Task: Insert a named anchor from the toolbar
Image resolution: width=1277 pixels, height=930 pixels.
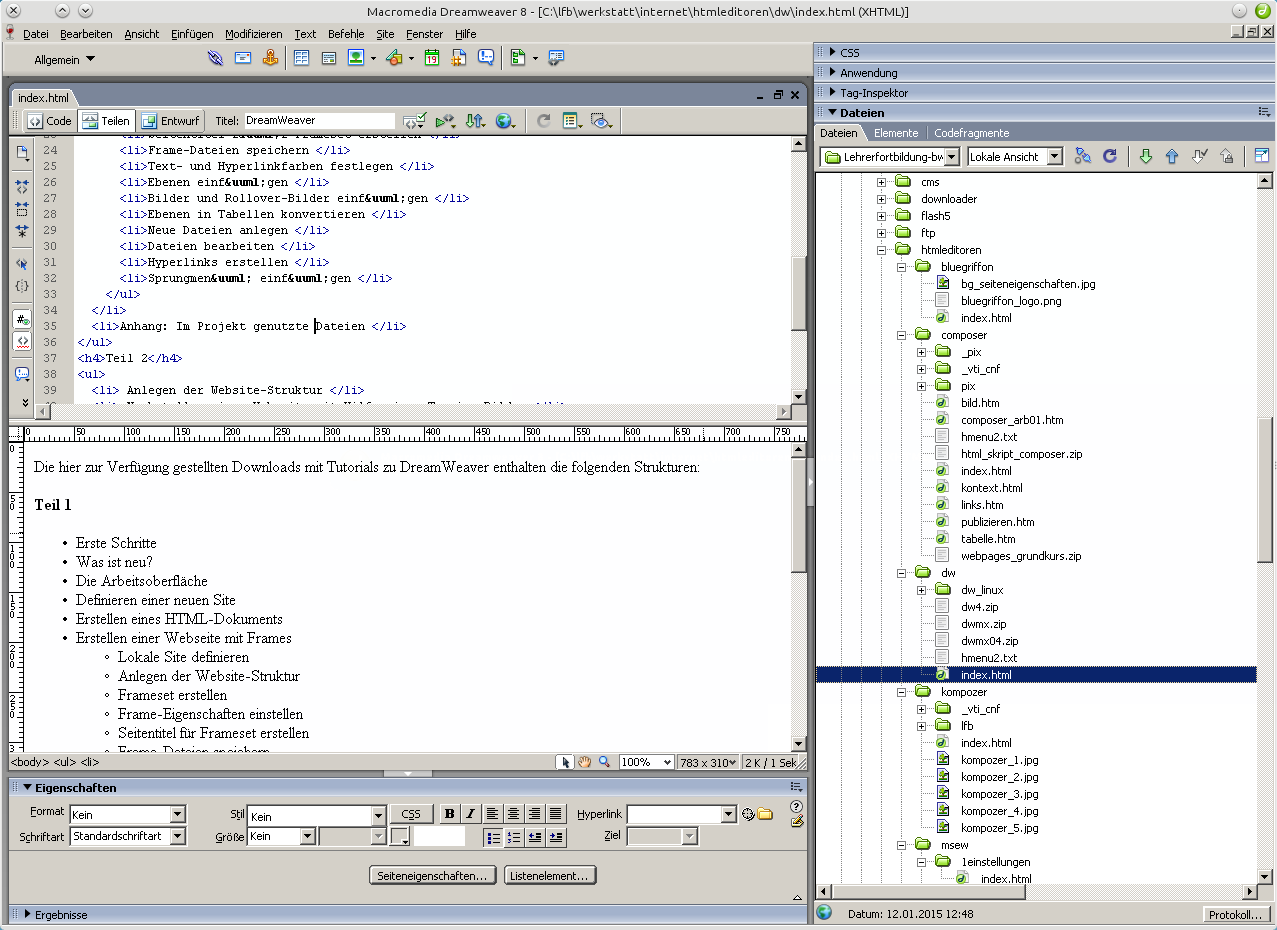Action: point(270,58)
